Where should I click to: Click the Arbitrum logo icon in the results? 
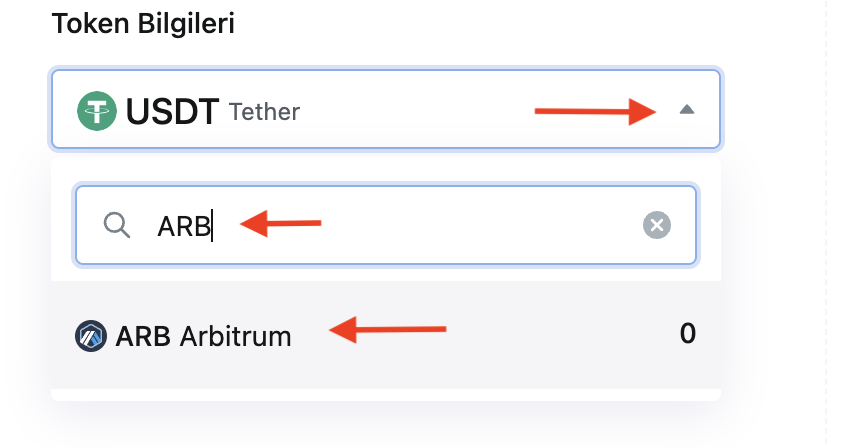point(91,336)
